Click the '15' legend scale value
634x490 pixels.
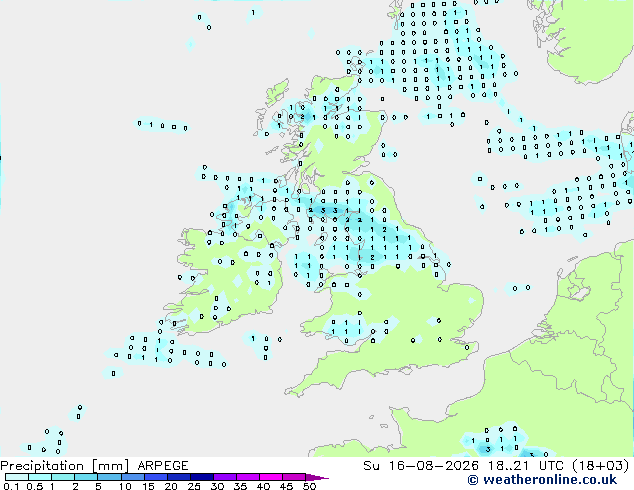[148, 486]
